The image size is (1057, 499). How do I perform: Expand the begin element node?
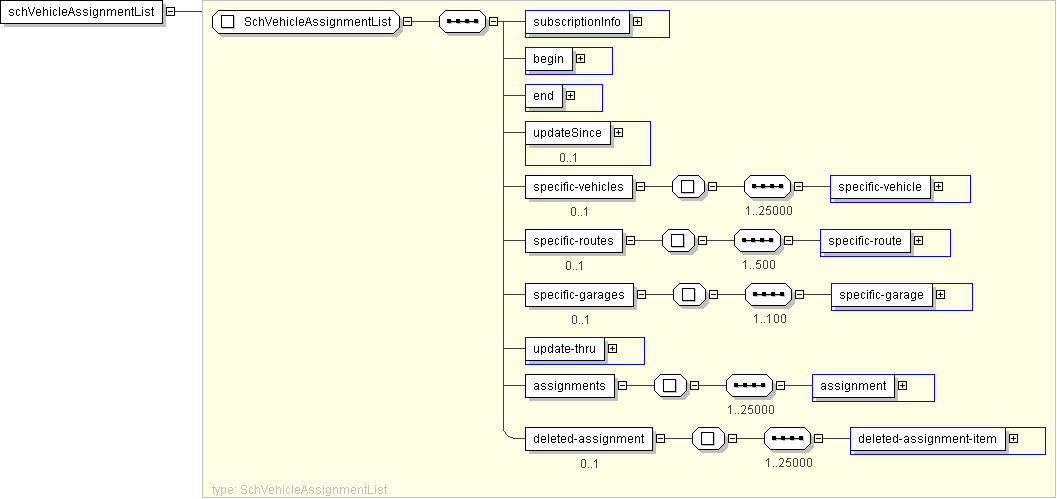tap(580, 59)
